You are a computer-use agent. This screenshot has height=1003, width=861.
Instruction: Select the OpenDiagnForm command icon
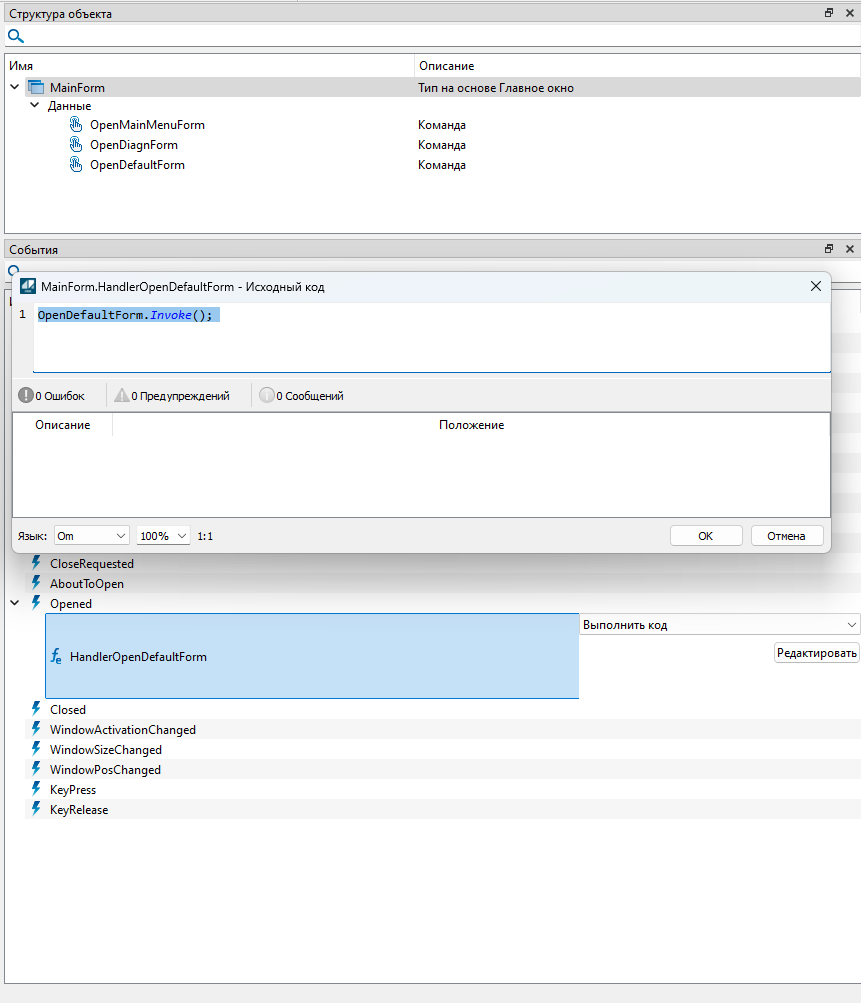76,145
